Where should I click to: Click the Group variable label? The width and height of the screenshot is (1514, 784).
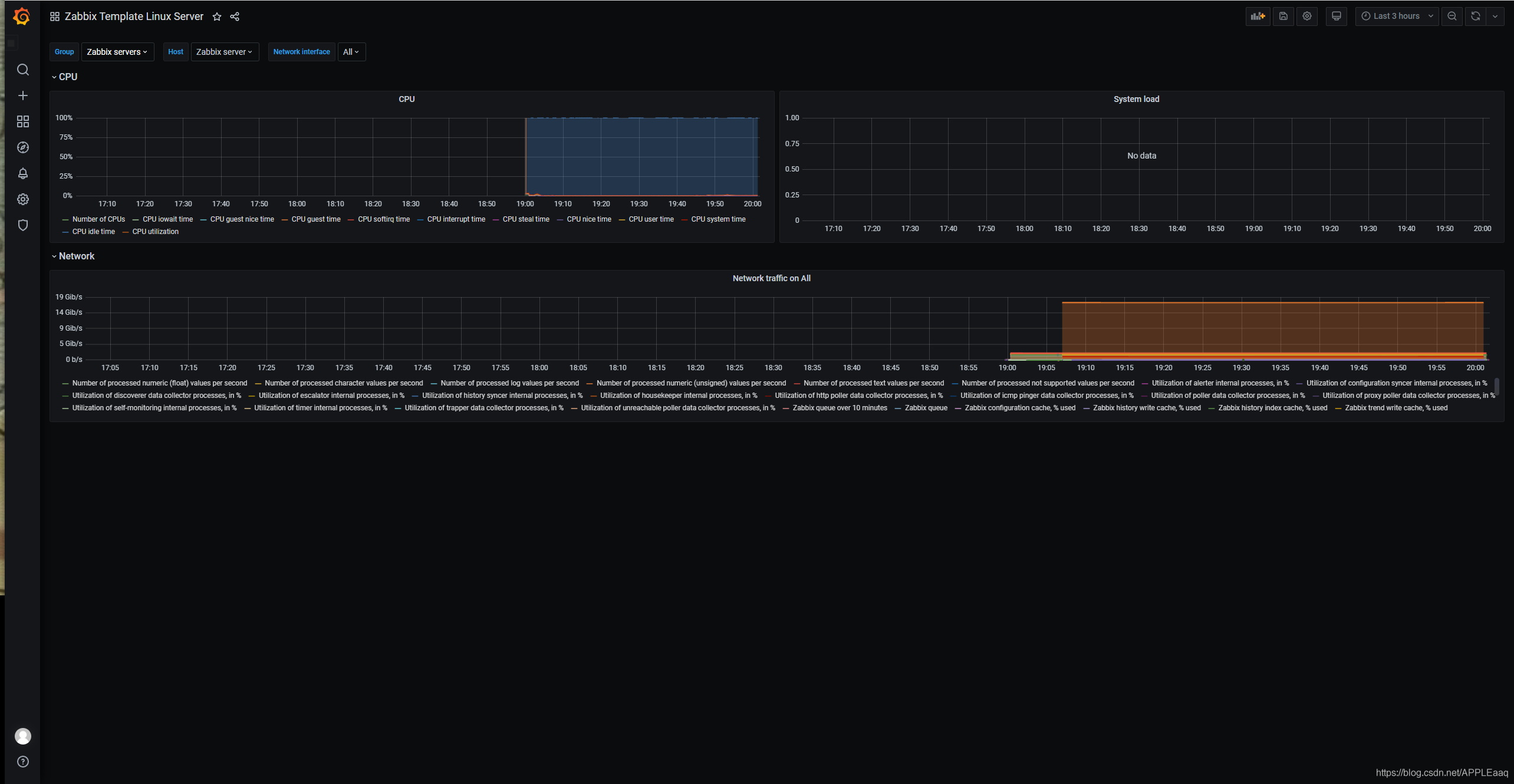pyautogui.click(x=64, y=52)
